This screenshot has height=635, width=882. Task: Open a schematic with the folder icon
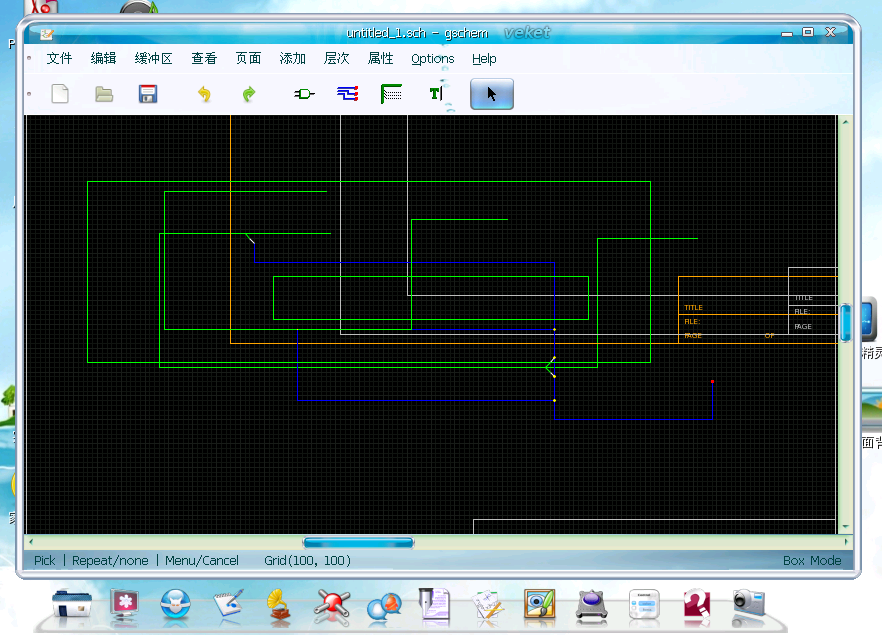click(104, 94)
